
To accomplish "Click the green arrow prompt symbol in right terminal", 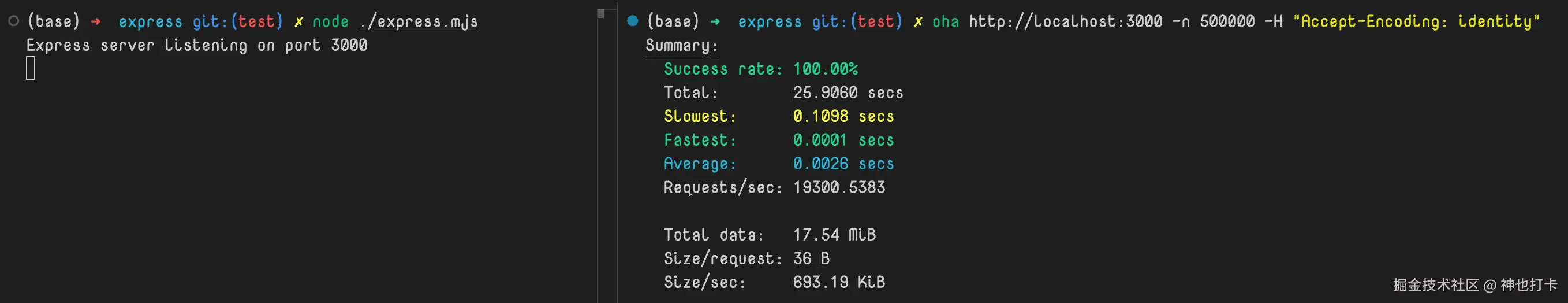I will click(715, 21).
